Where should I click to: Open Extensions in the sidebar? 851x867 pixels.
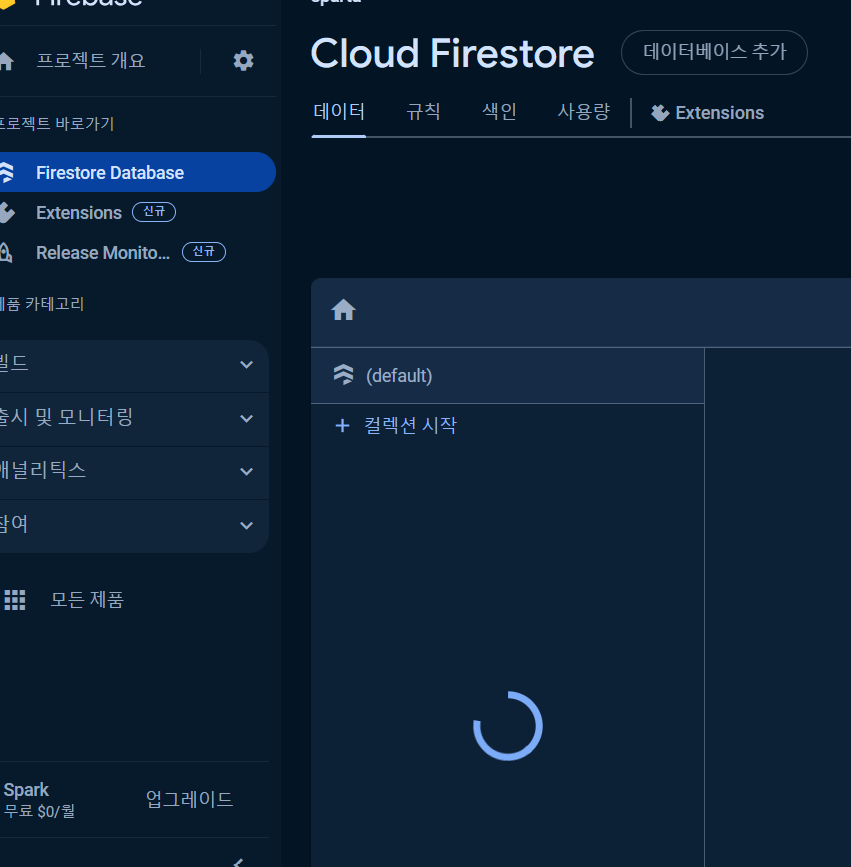(79, 213)
